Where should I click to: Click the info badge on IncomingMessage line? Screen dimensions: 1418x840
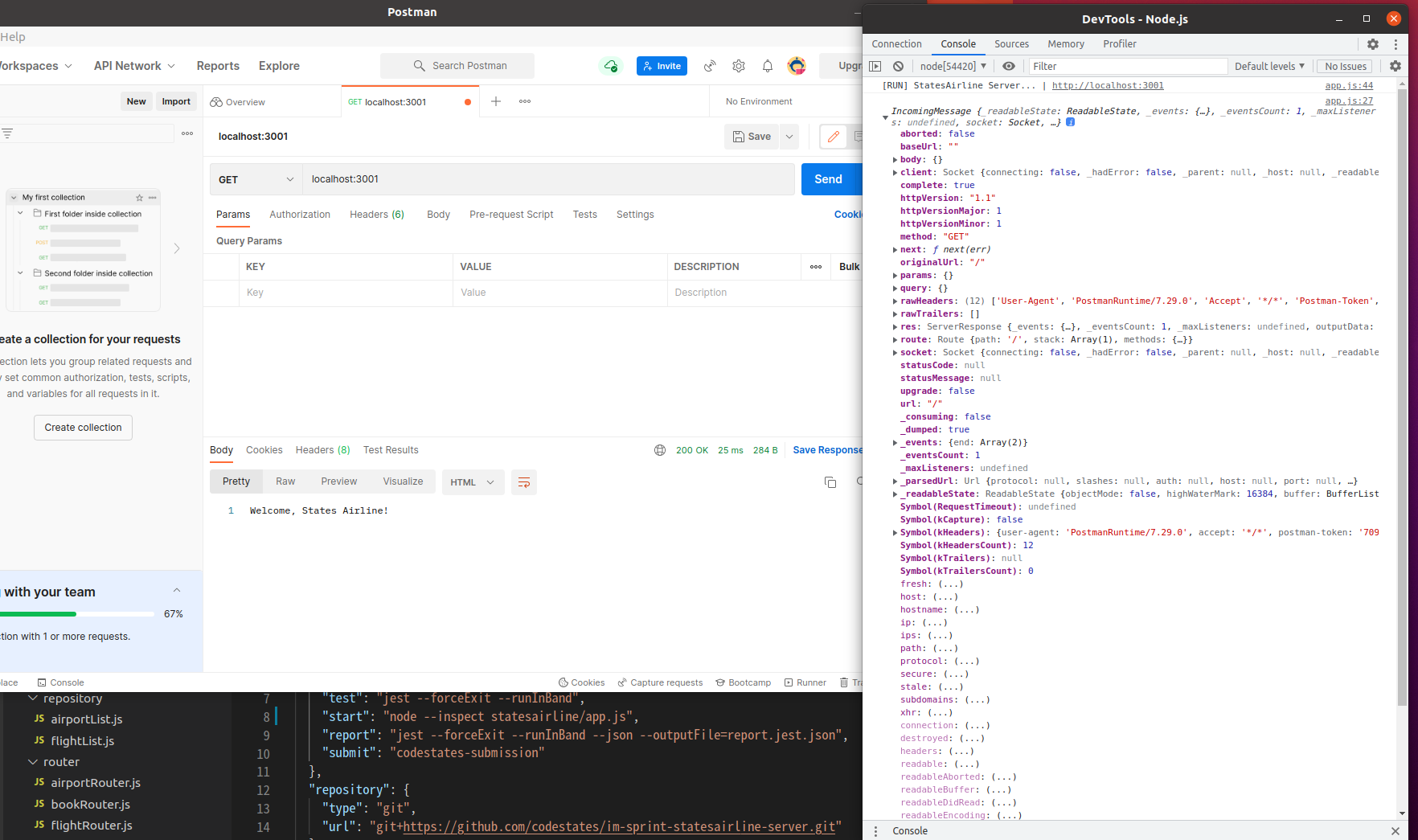tap(1071, 122)
